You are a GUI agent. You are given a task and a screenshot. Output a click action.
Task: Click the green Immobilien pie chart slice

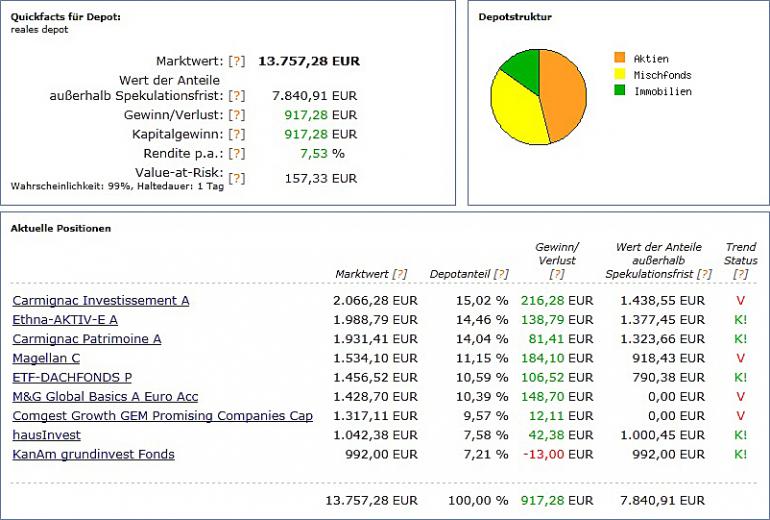(x=523, y=66)
